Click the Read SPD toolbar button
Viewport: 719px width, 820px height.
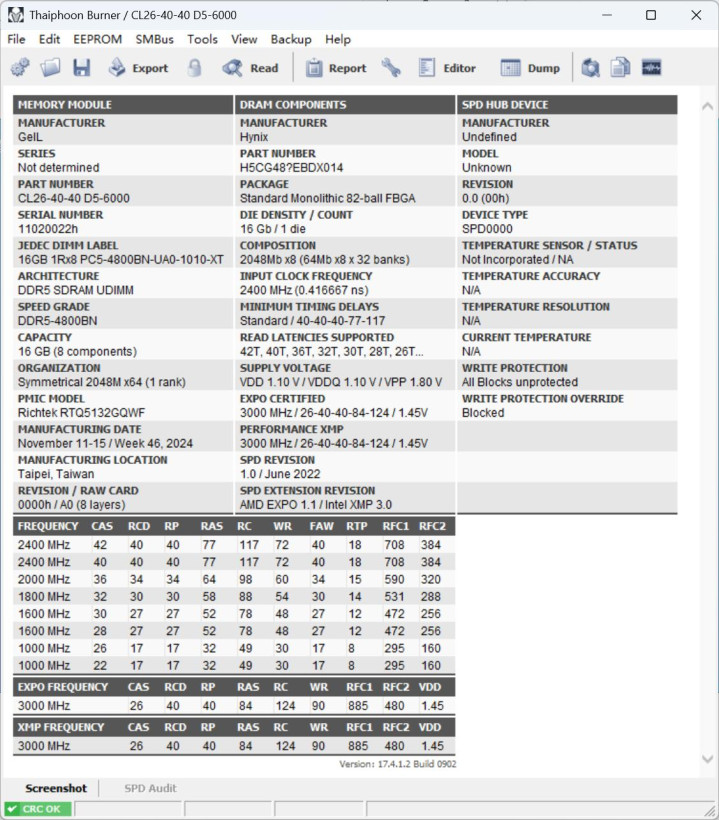point(250,68)
